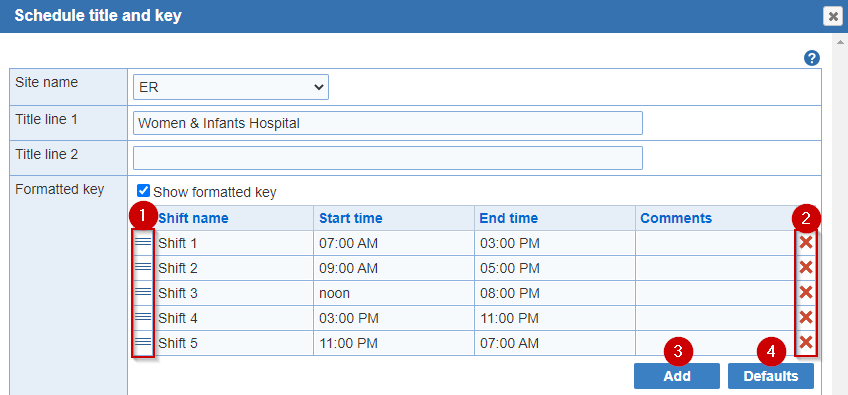Click the Title line 1 field
Screen dimensions: 848x395
tap(388, 123)
